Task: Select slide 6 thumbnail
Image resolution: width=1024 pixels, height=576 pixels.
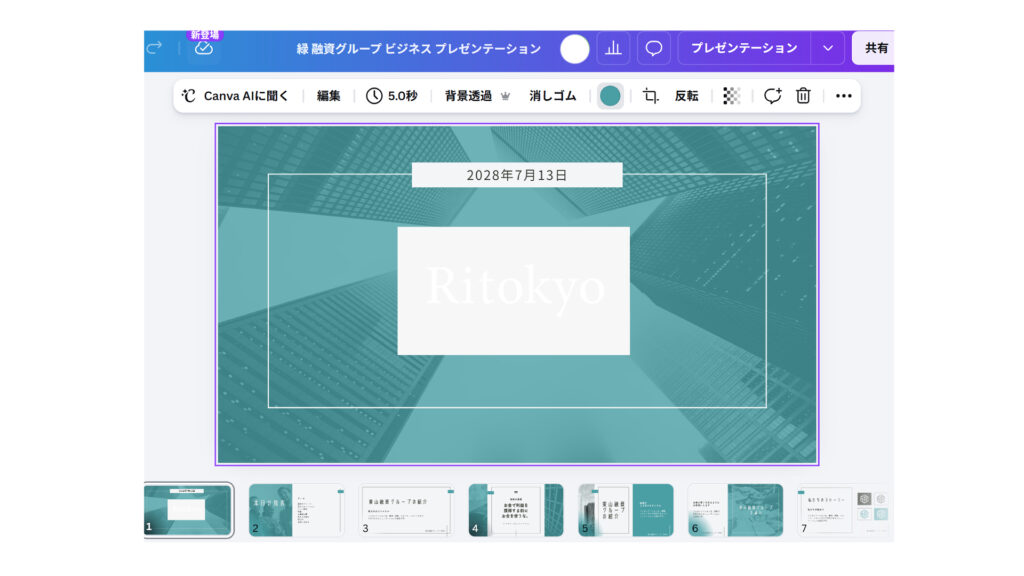Action: click(735, 511)
